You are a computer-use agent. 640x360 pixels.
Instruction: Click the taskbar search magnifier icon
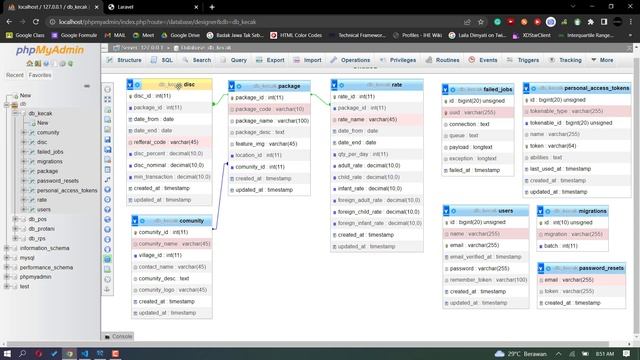click(22, 353)
